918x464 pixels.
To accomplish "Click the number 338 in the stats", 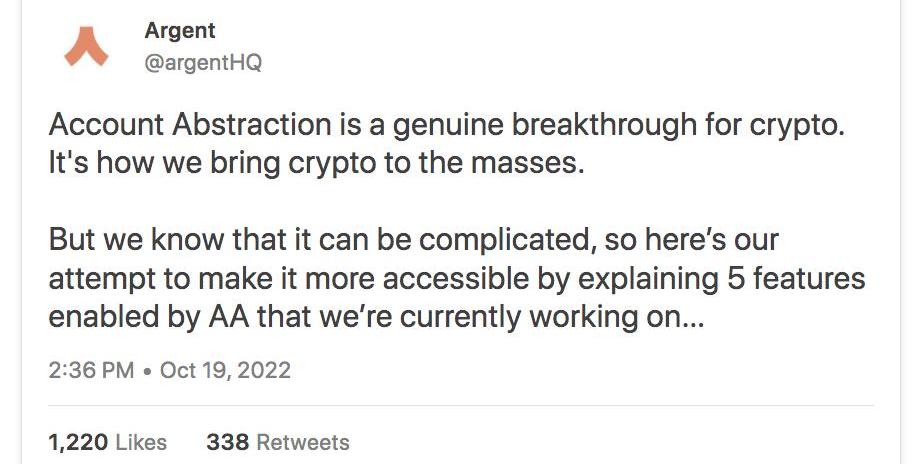I will (x=227, y=441).
